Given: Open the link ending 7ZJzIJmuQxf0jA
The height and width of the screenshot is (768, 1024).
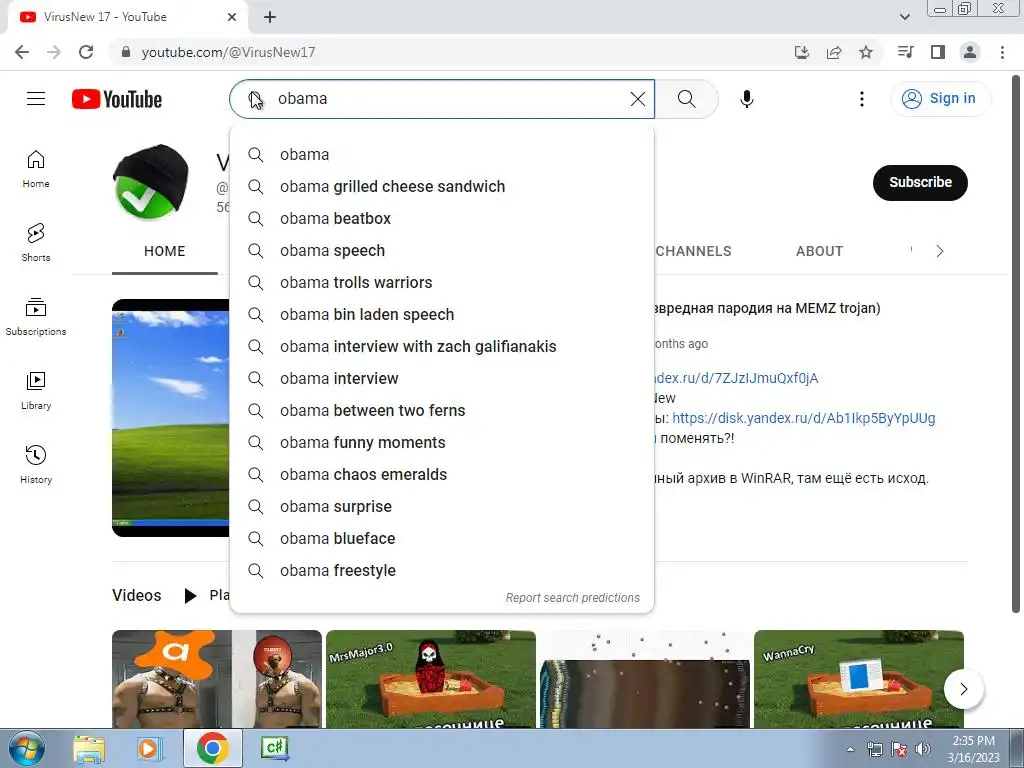Looking at the screenshot, I should pyautogui.click(x=736, y=378).
